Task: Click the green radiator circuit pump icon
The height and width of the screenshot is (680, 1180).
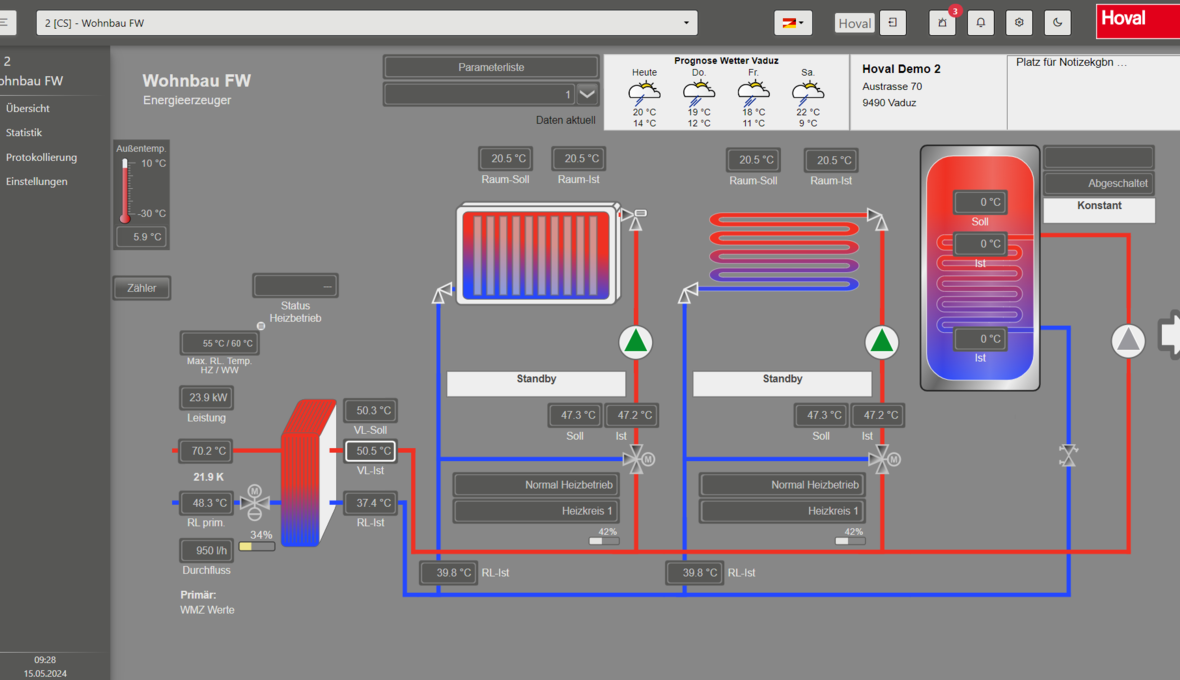Action: (x=635, y=342)
